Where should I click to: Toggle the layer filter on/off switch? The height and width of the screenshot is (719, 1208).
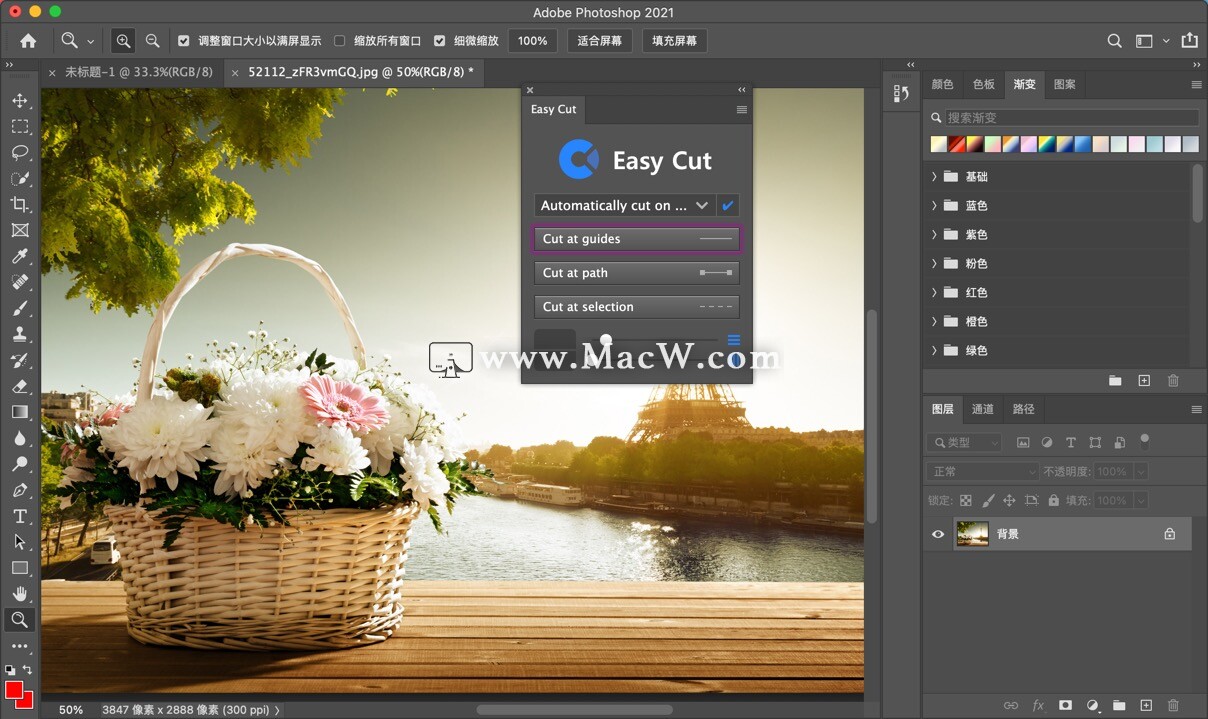tap(1145, 440)
